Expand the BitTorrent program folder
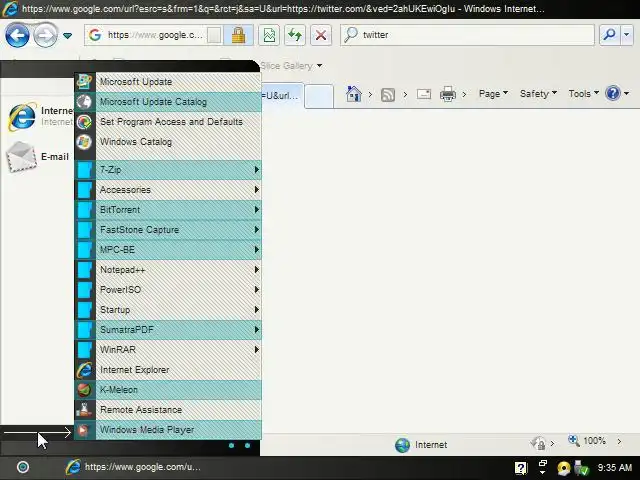 168,209
